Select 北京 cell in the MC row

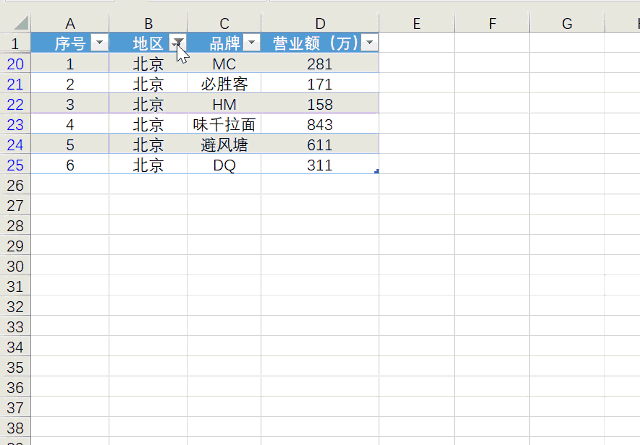pyautogui.click(x=148, y=63)
